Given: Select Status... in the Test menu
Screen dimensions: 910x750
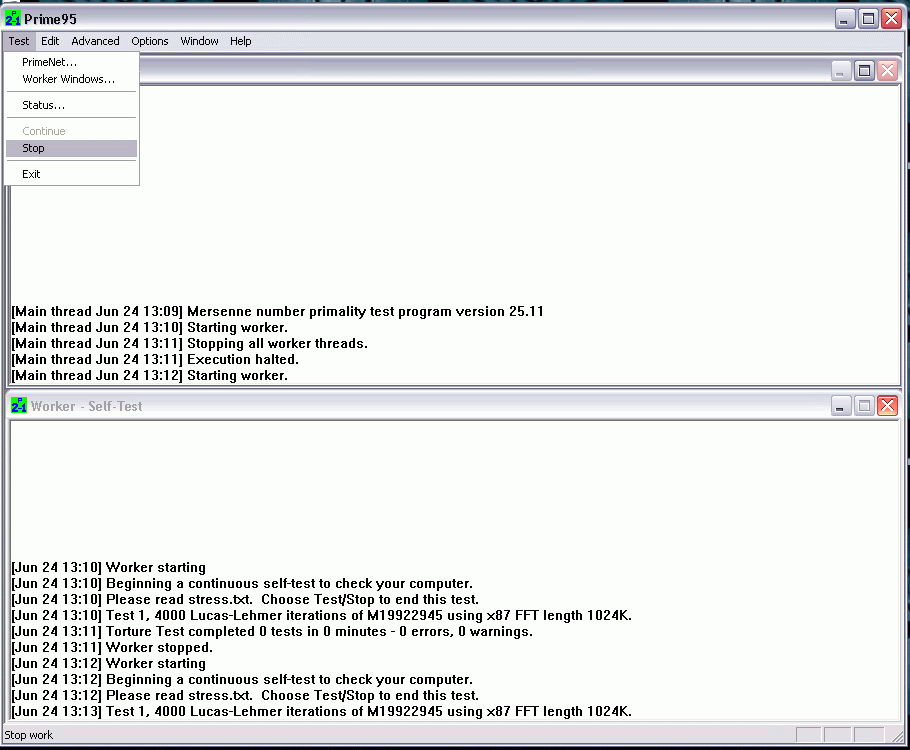Looking at the screenshot, I should click(x=71, y=105).
